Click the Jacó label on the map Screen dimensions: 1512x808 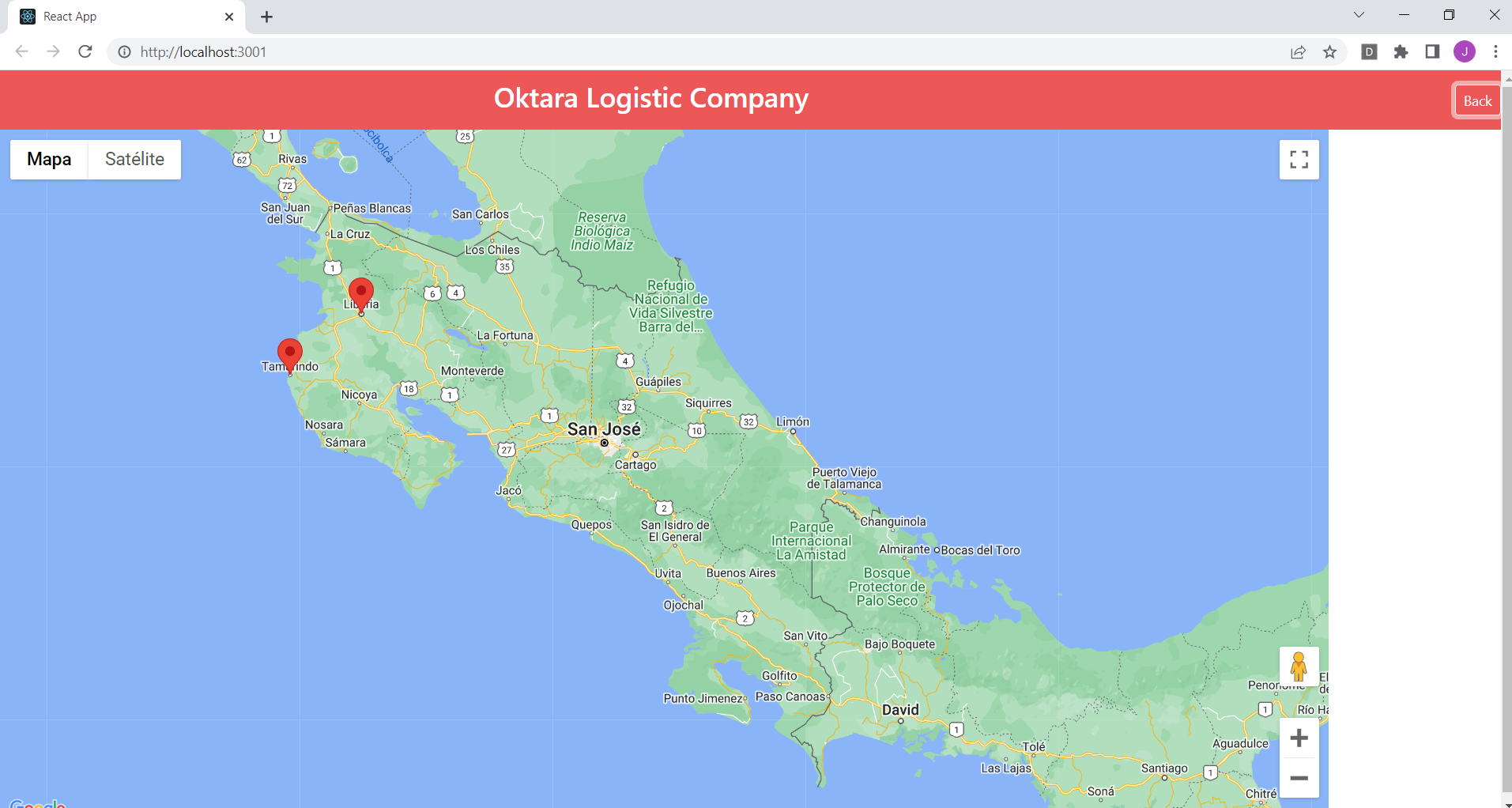click(x=508, y=490)
